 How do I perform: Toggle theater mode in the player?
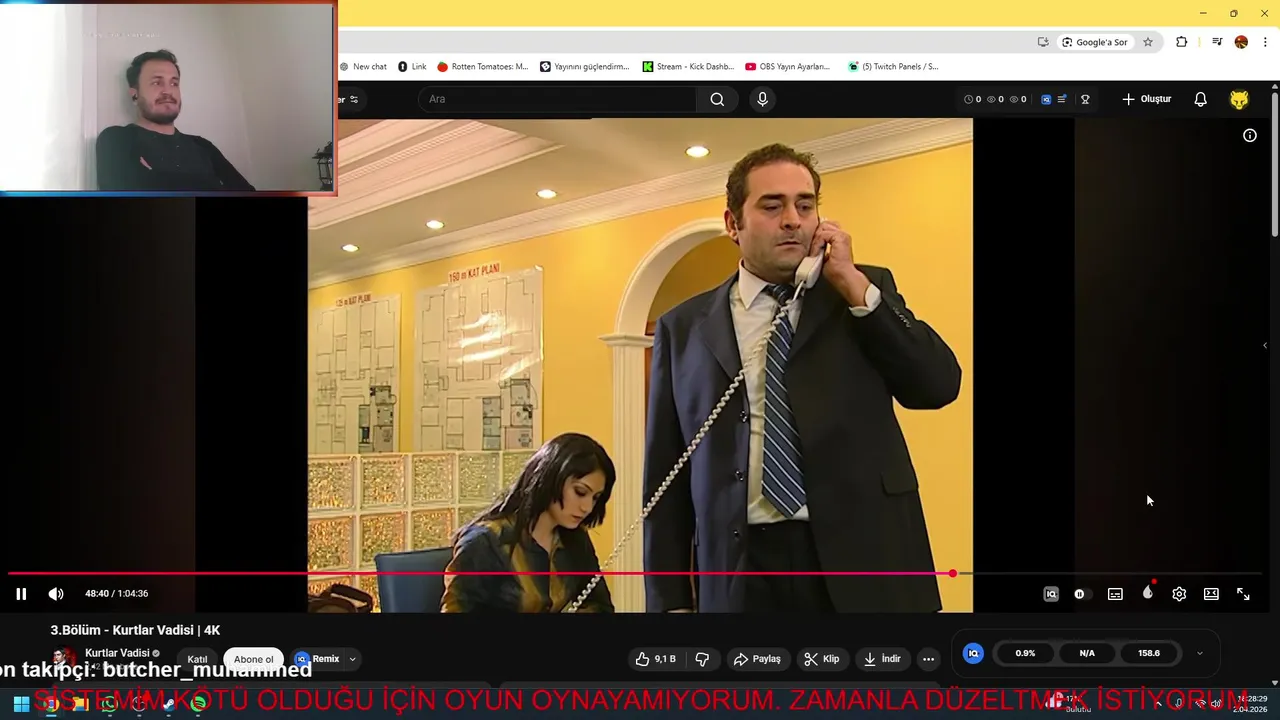pyautogui.click(x=1211, y=594)
